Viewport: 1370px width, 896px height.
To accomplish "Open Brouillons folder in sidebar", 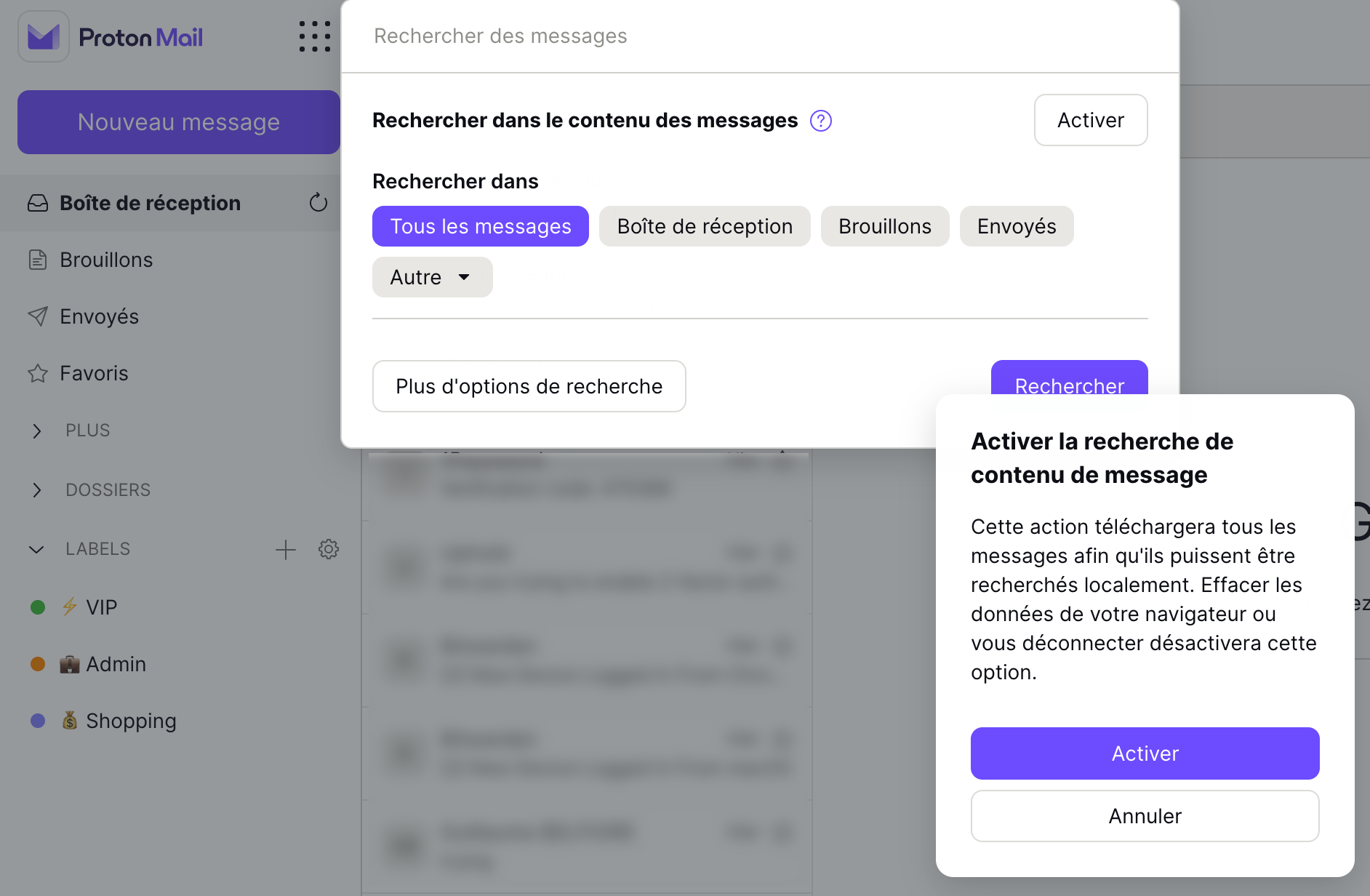I will coord(170,260).
